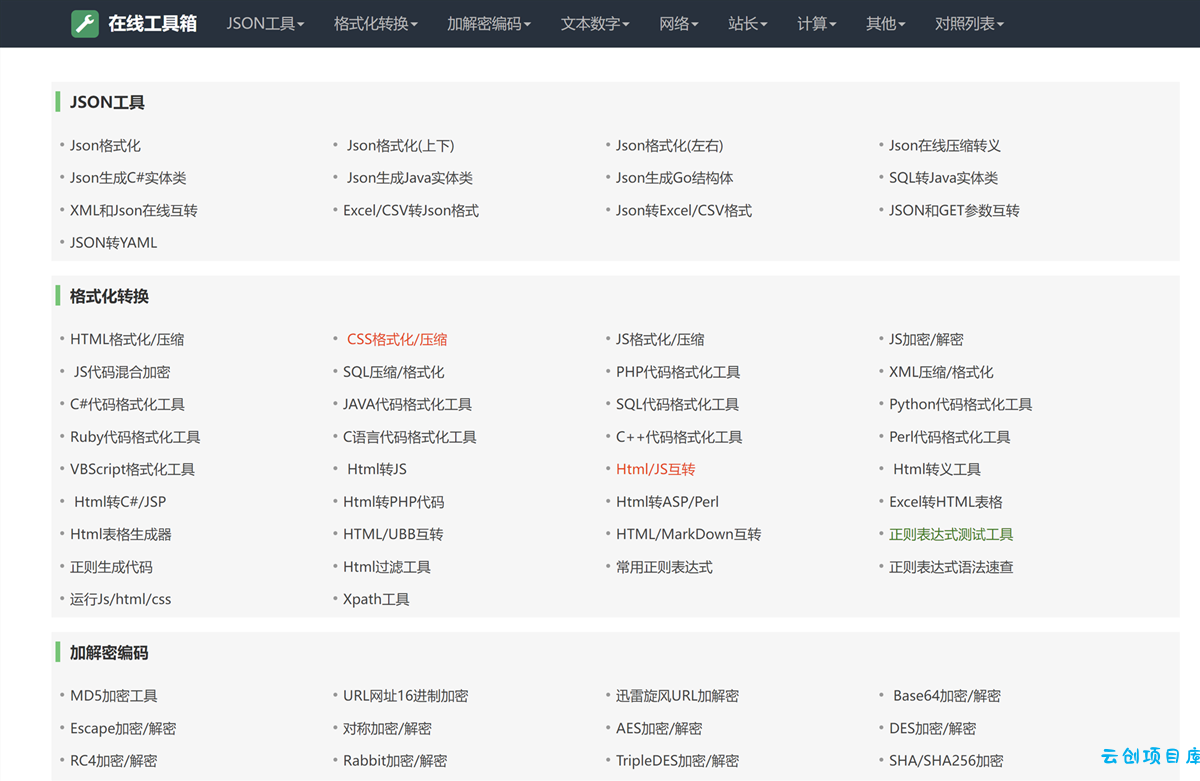Open JSON和GET参数互转 link
Viewport: 1200px width, 781px height.
[955, 211]
